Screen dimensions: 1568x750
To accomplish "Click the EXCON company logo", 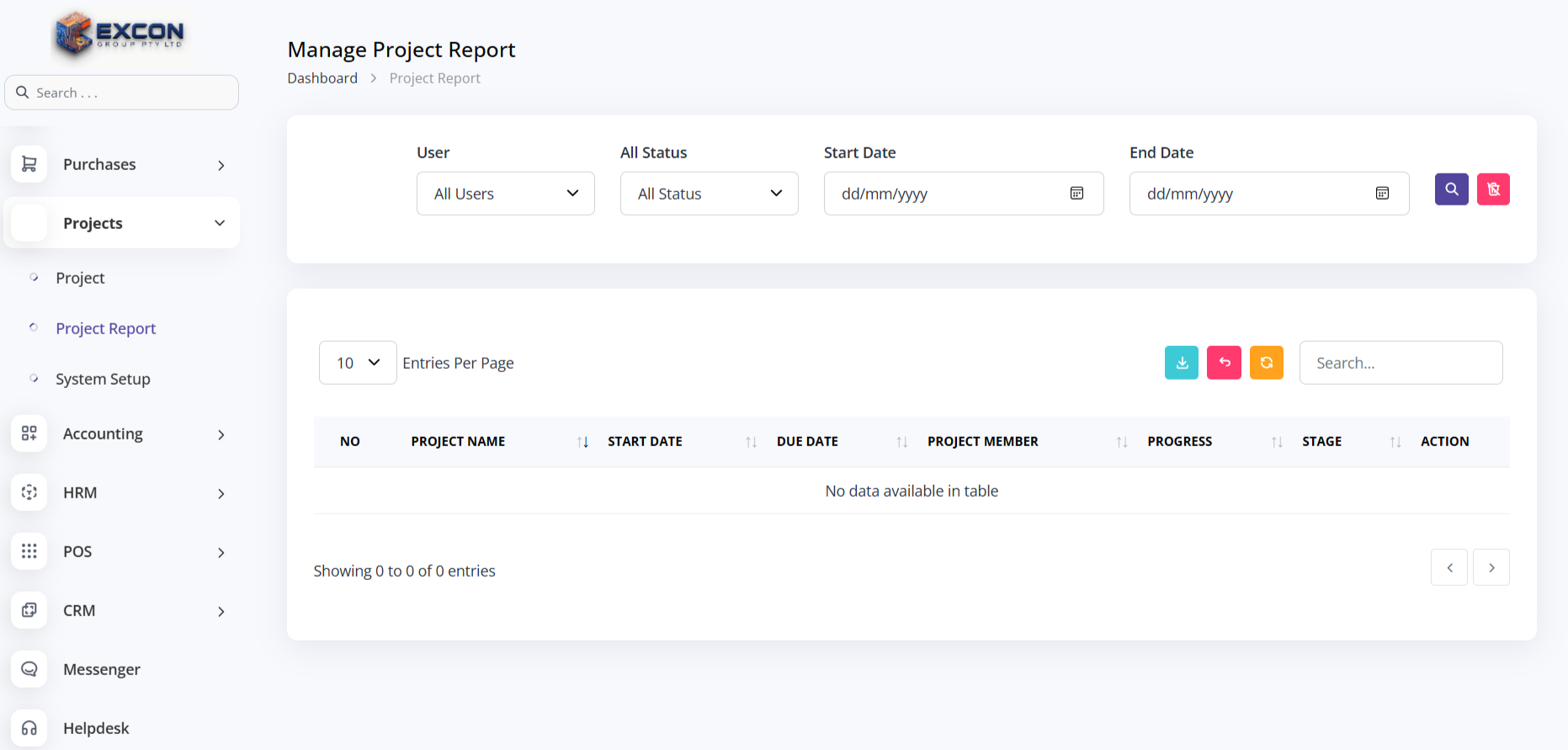I will coord(120,35).
